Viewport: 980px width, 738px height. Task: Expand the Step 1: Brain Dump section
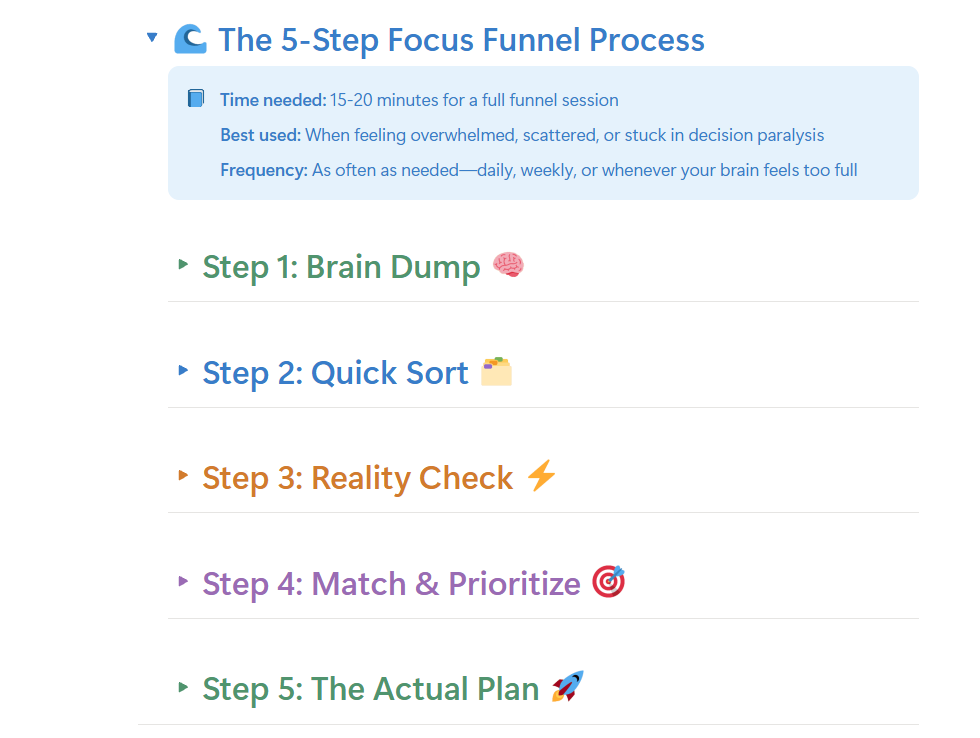coord(184,266)
